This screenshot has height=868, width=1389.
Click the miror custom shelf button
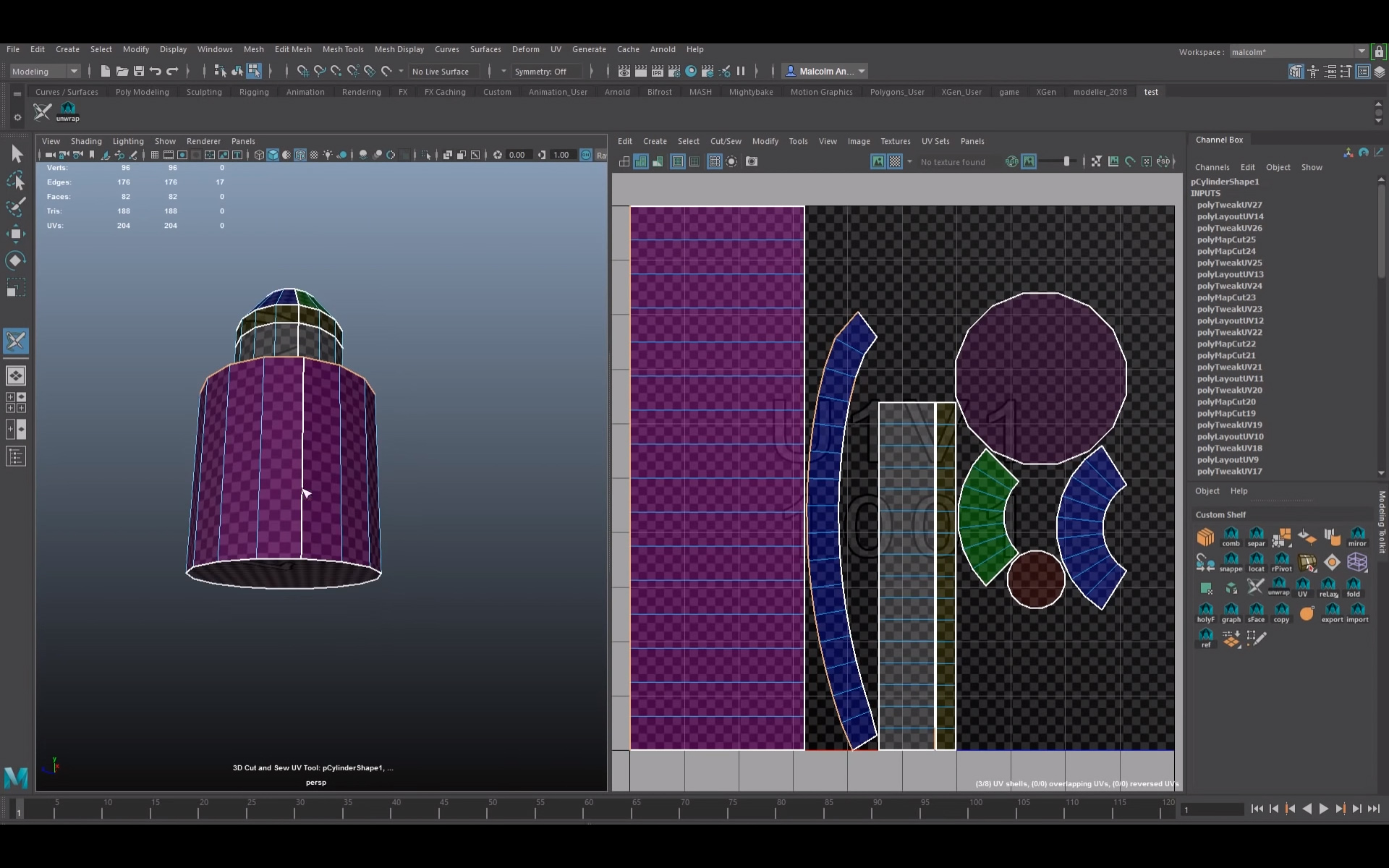(x=1357, y=537)
